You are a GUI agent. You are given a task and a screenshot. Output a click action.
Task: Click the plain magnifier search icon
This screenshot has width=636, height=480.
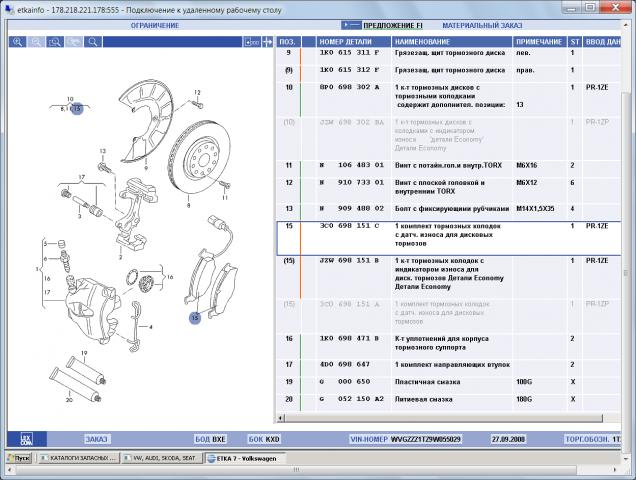point(93,42)
